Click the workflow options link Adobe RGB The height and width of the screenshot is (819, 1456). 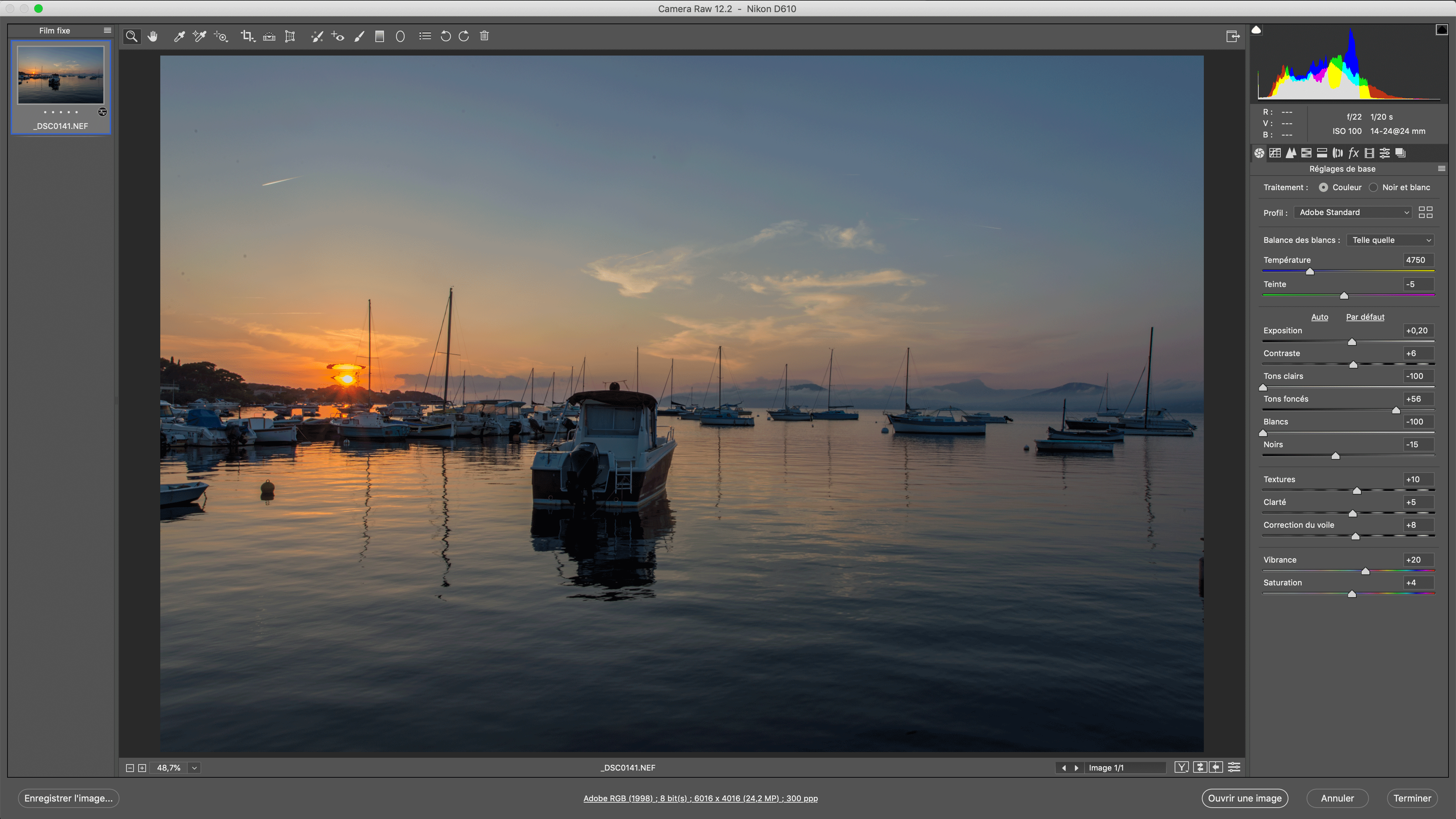(700, 798)
